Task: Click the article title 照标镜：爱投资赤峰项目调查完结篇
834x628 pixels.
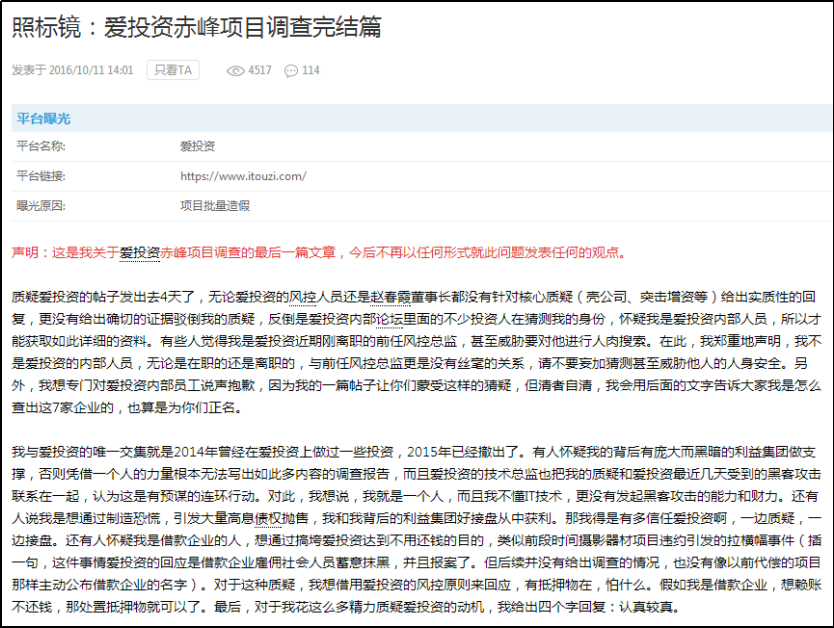Action: coord(196,27)
